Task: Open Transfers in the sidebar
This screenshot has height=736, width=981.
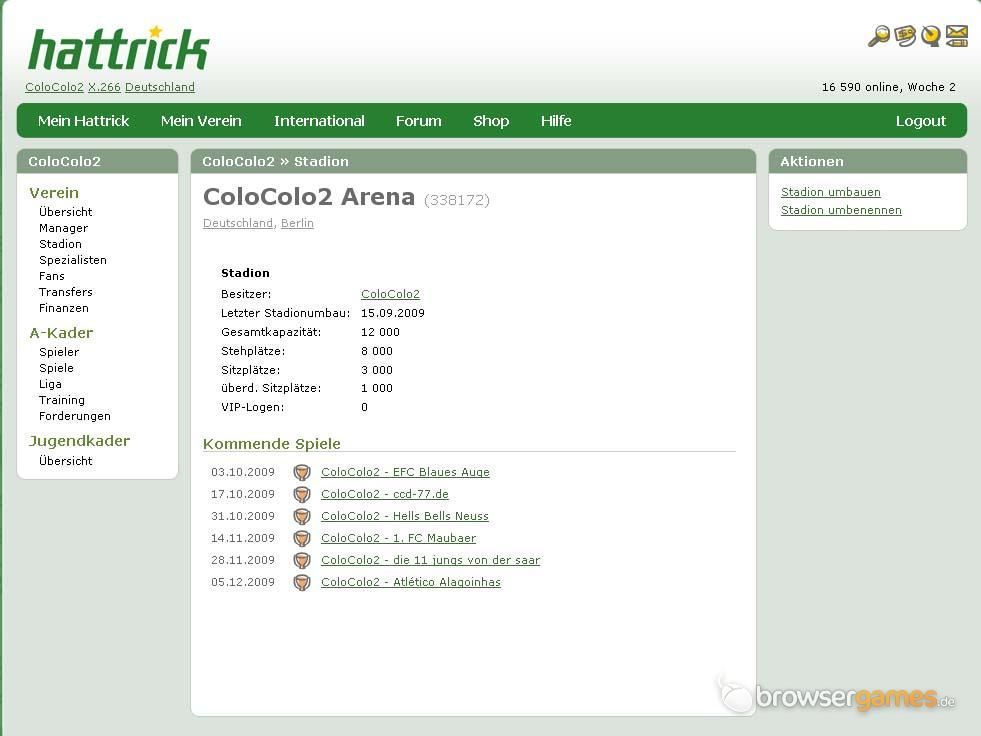Action: 66,292
